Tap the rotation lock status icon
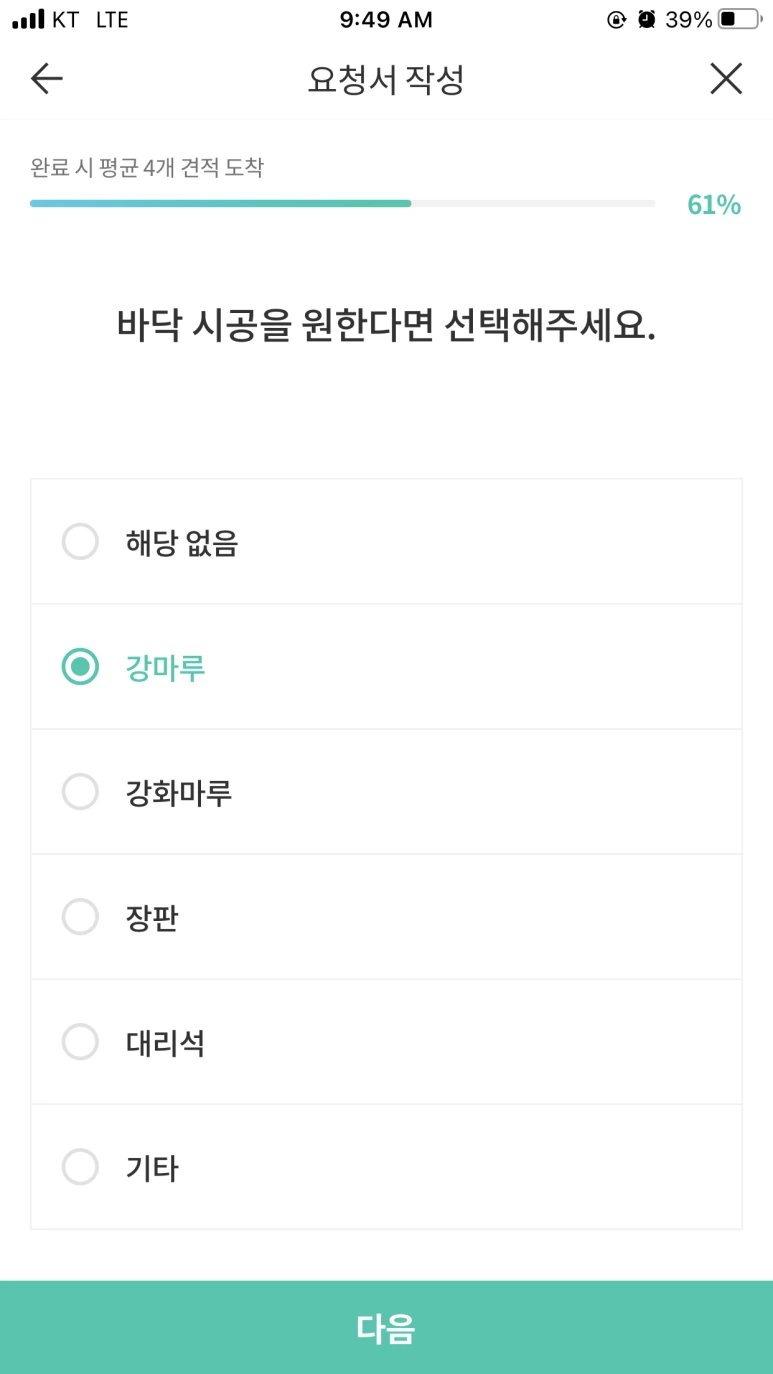Screen dimensions: 773x1374 coord(617,19)
